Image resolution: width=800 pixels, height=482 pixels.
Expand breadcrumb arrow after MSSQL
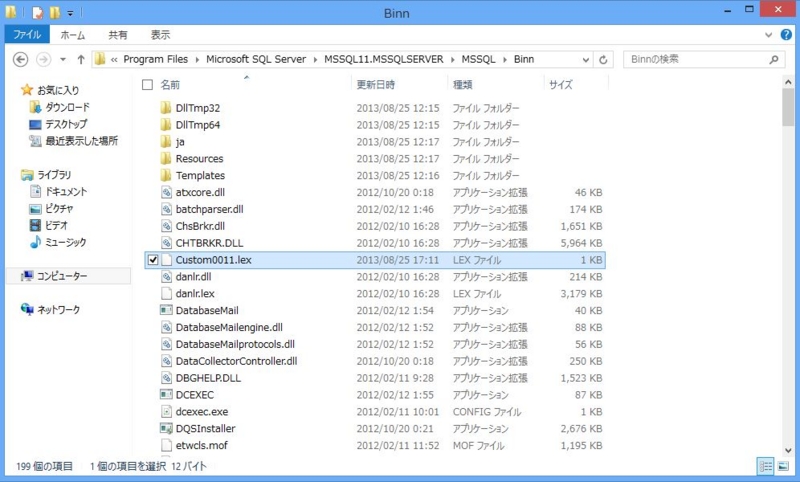[504, 60]
